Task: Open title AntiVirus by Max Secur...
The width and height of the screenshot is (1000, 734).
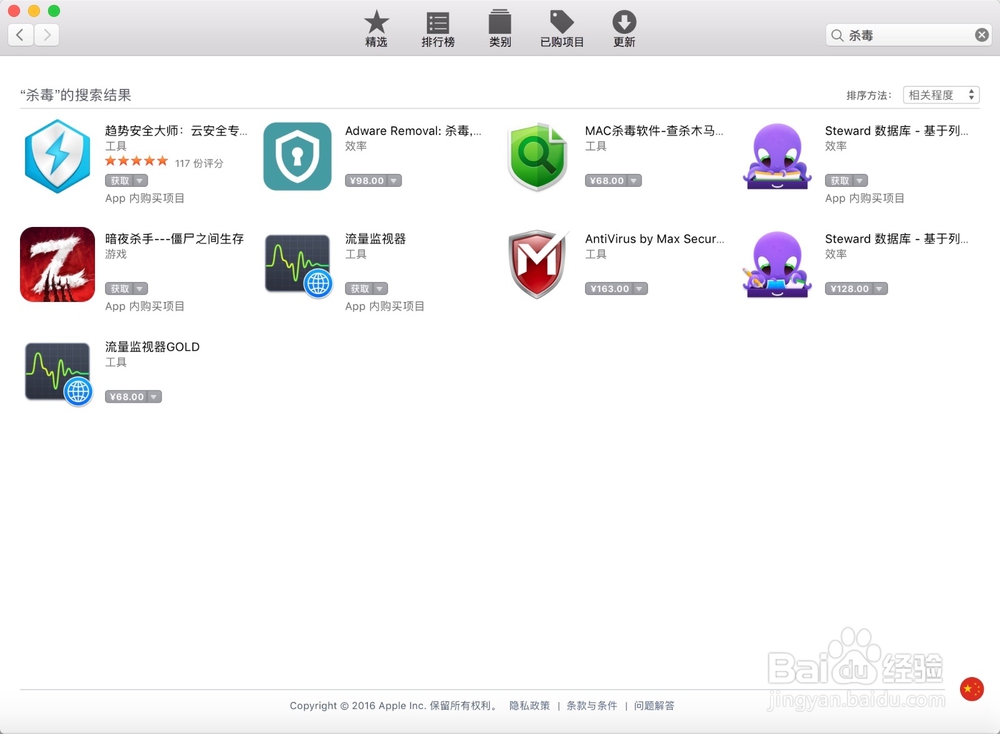Action: 655,239
